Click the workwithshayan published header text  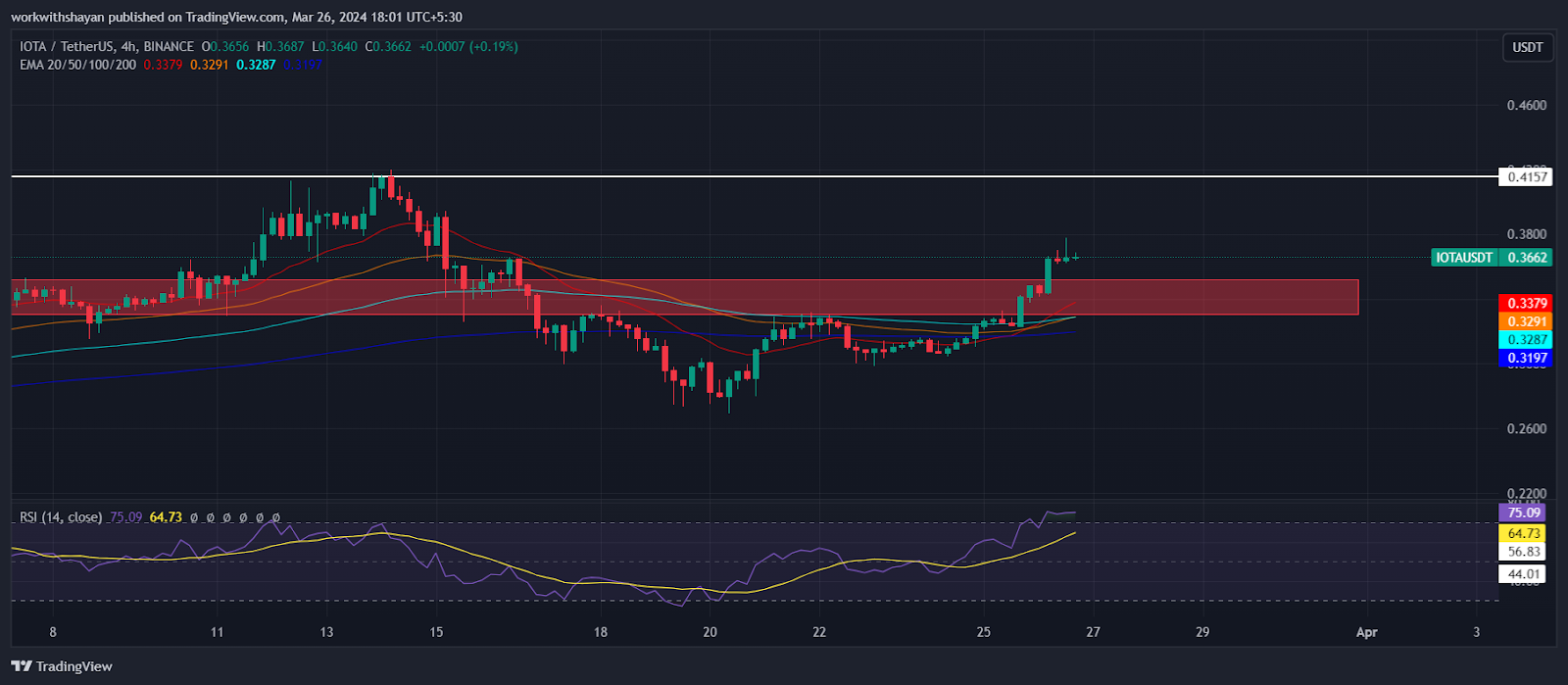click(236, 17)
